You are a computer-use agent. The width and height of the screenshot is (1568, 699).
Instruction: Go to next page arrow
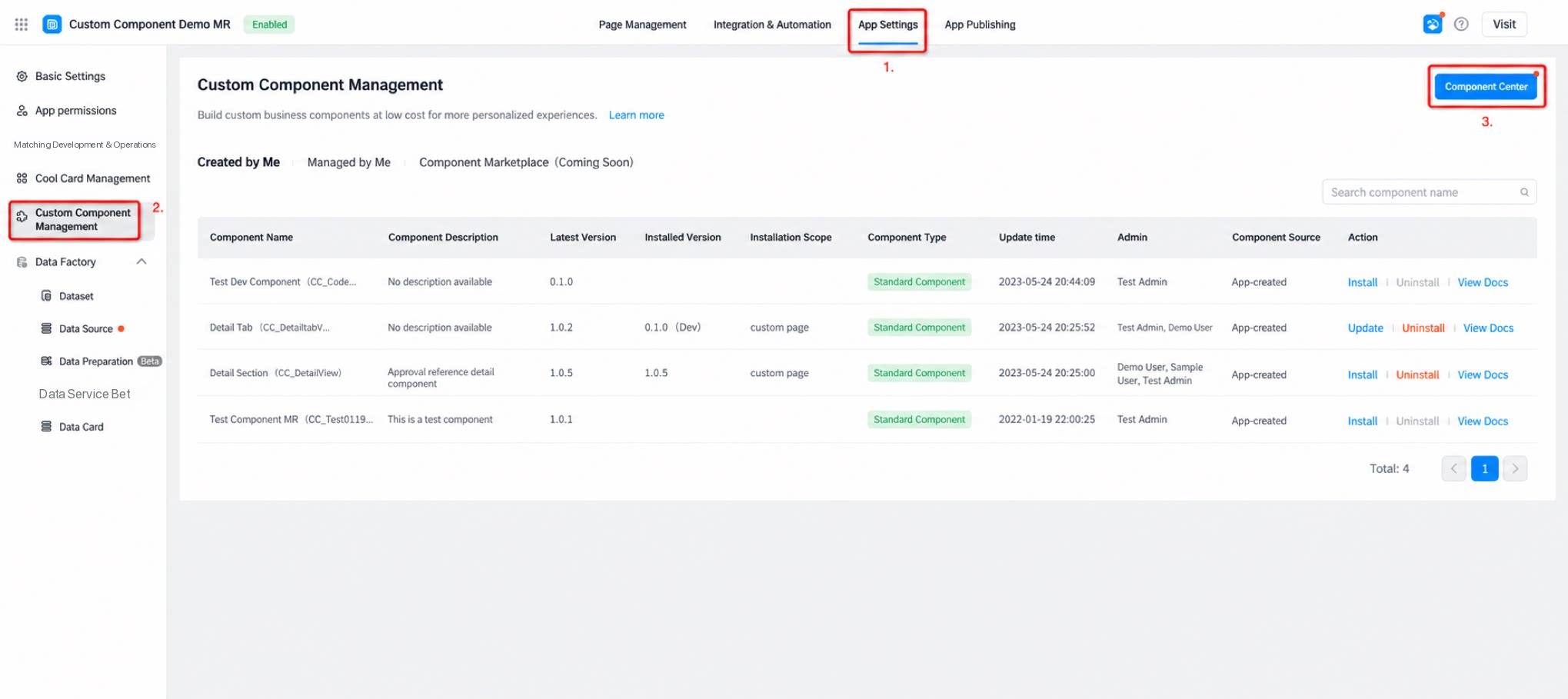[x=1515, y=468]
